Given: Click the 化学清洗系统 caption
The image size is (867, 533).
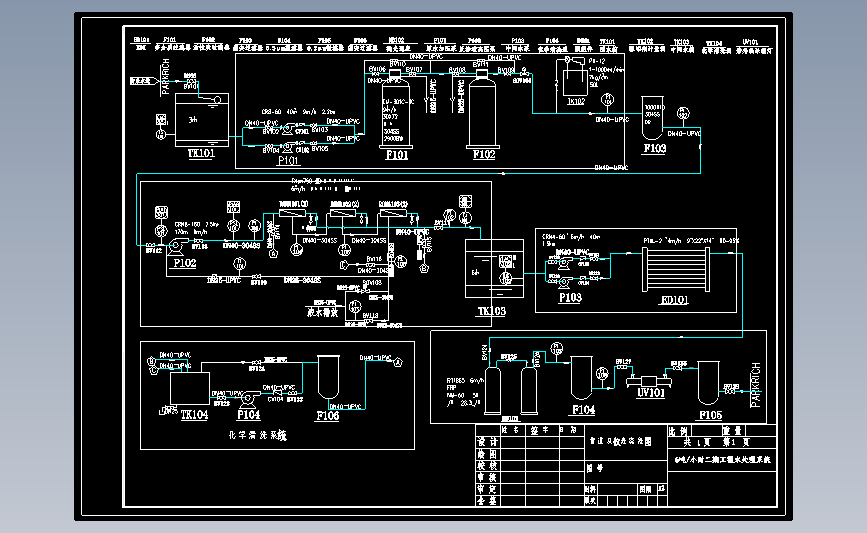Looking at the screenshot, I should tap(257, 435).
